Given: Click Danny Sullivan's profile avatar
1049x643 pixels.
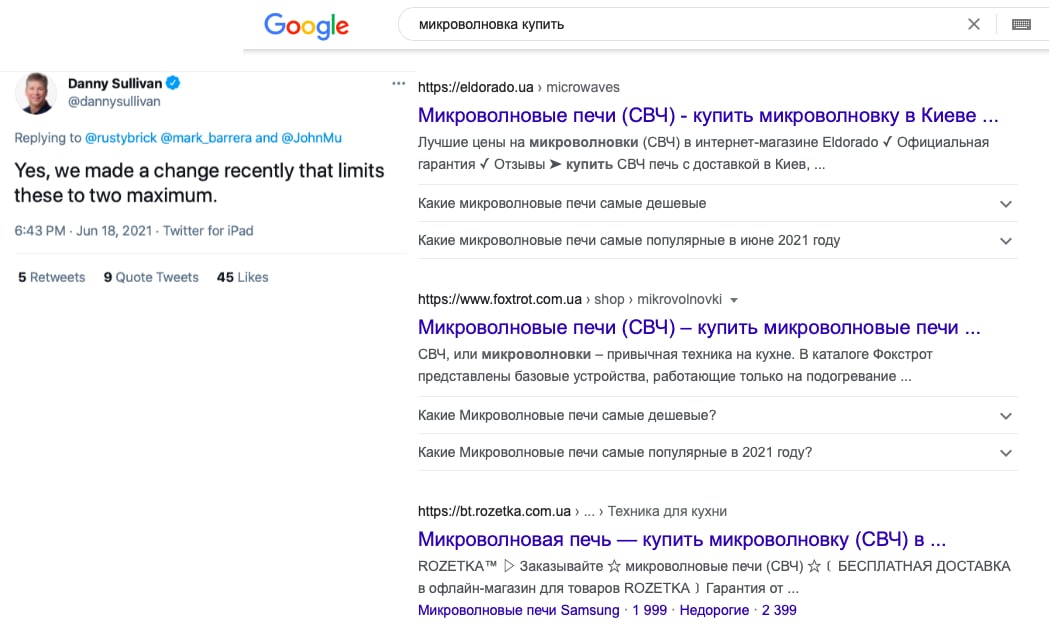Looking at the screenshot, I should (36, 93).
